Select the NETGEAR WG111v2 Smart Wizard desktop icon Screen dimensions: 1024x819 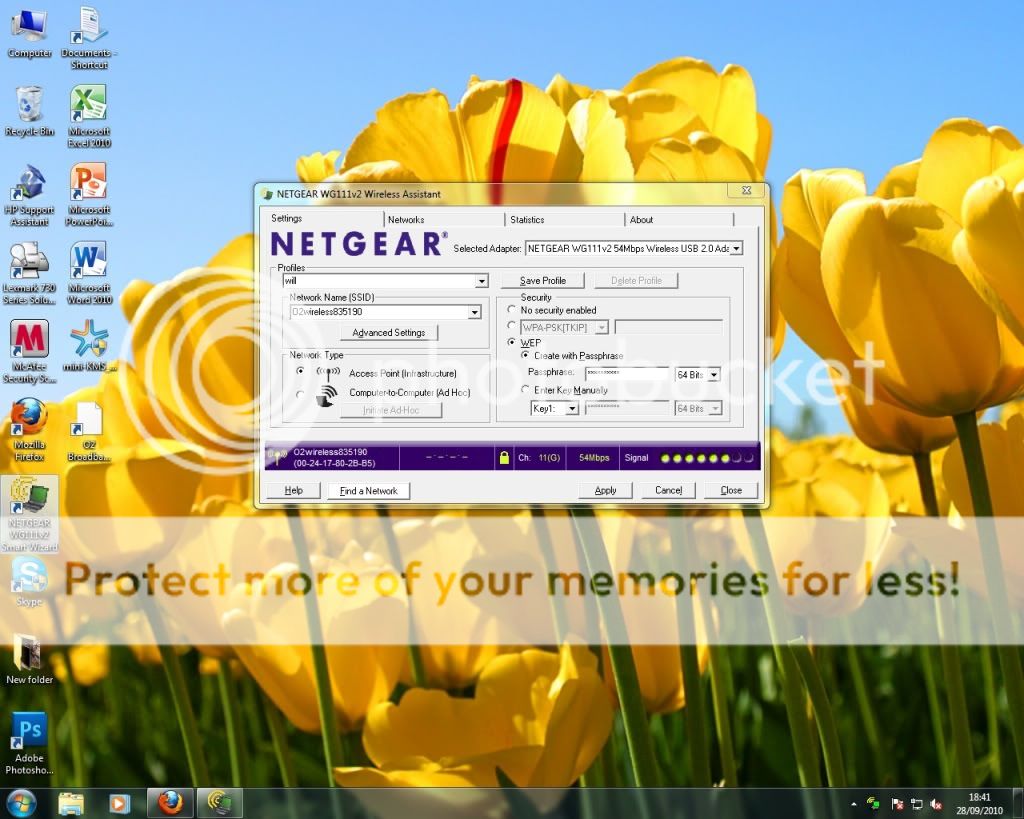[29, 515]
